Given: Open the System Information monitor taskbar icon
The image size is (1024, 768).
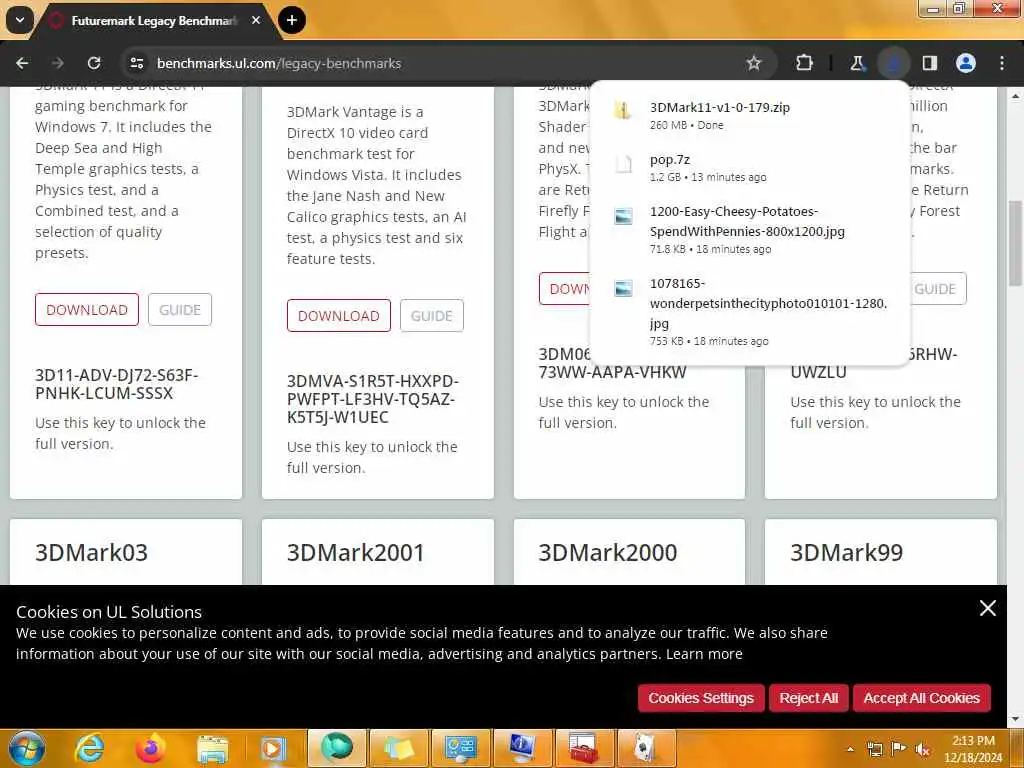Looking at the screenshot, I should pyautogui.click(x=522, y=748).
